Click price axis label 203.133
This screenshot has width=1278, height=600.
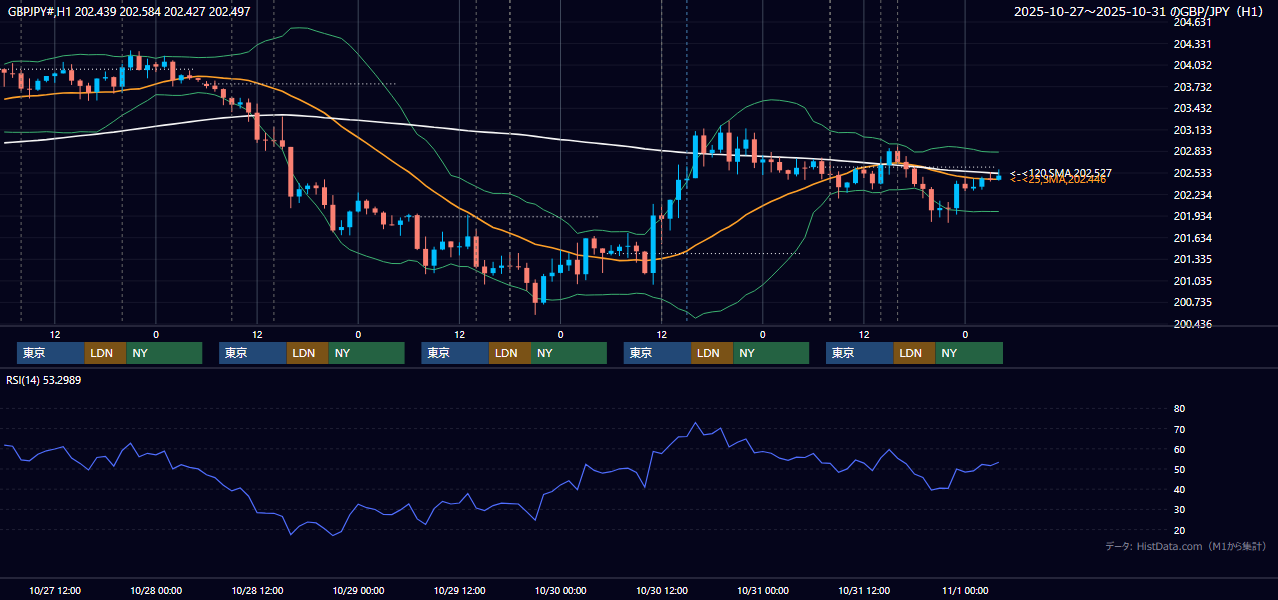pos(1192,130)
